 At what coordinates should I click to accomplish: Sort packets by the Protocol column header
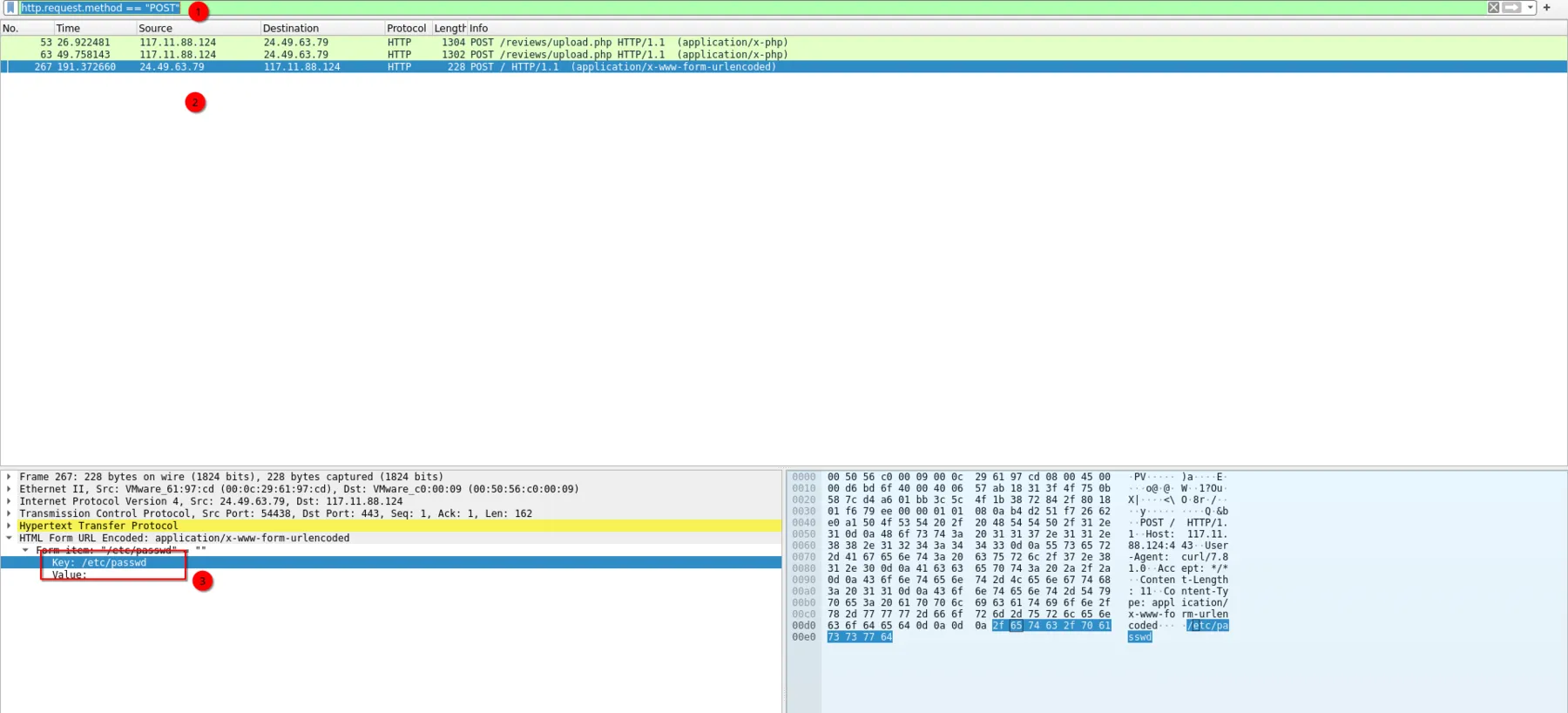pyautogui.click(x=408, y=28)
